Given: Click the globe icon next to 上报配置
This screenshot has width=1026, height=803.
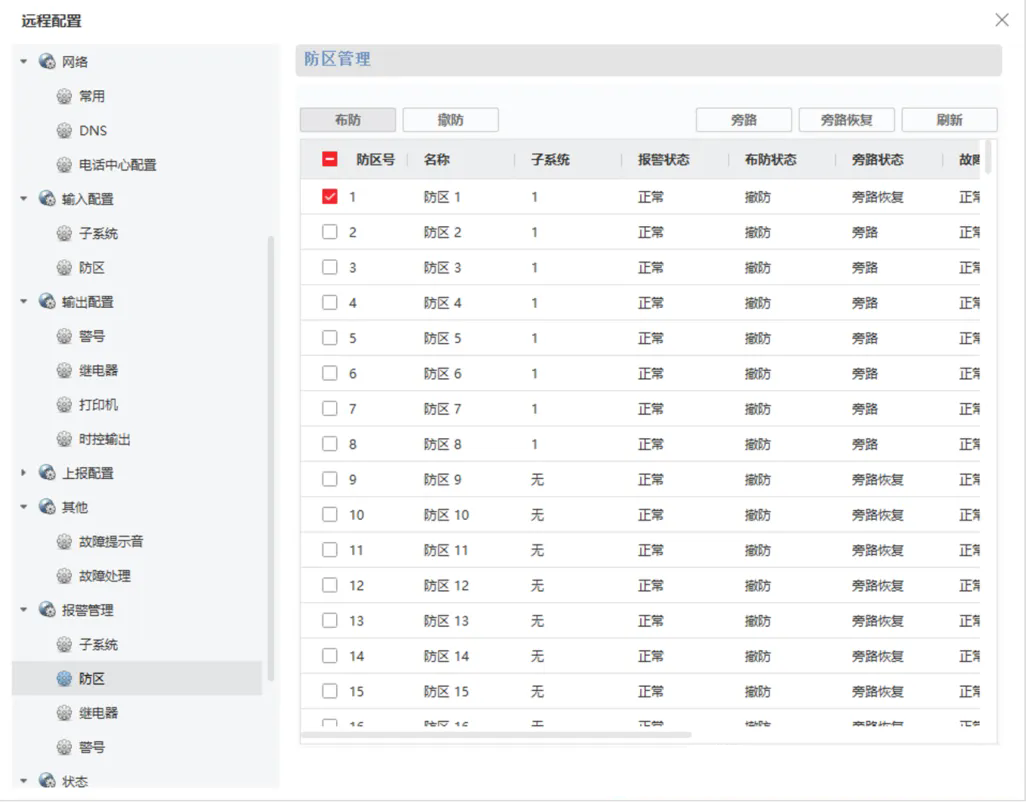Looking at the screenshot, I should coord(47,473).
